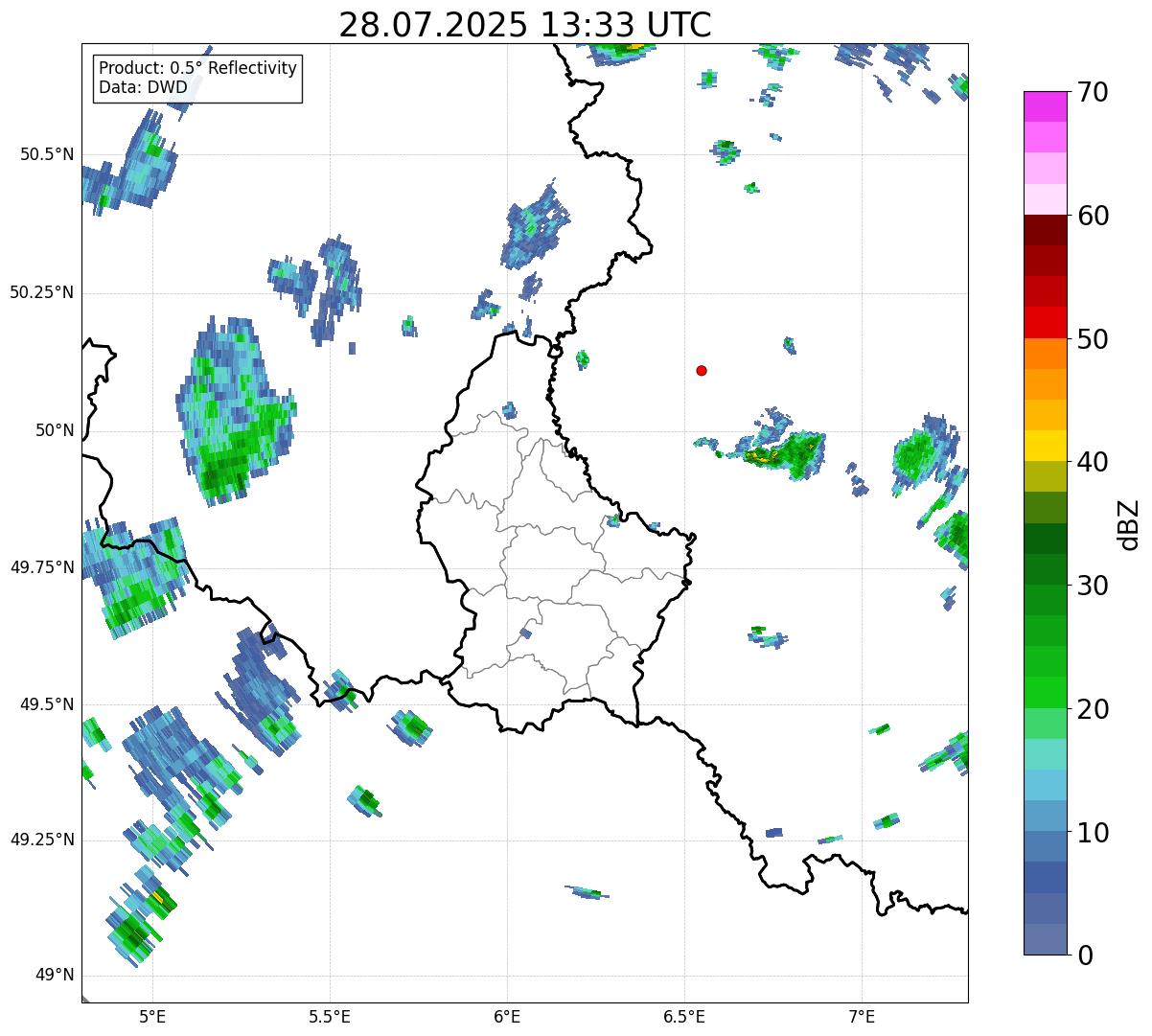Select the bright green colorbar segment at 20 dBZ
Viewport: 1152px width, 1036px height.
tap(1045, 693)
